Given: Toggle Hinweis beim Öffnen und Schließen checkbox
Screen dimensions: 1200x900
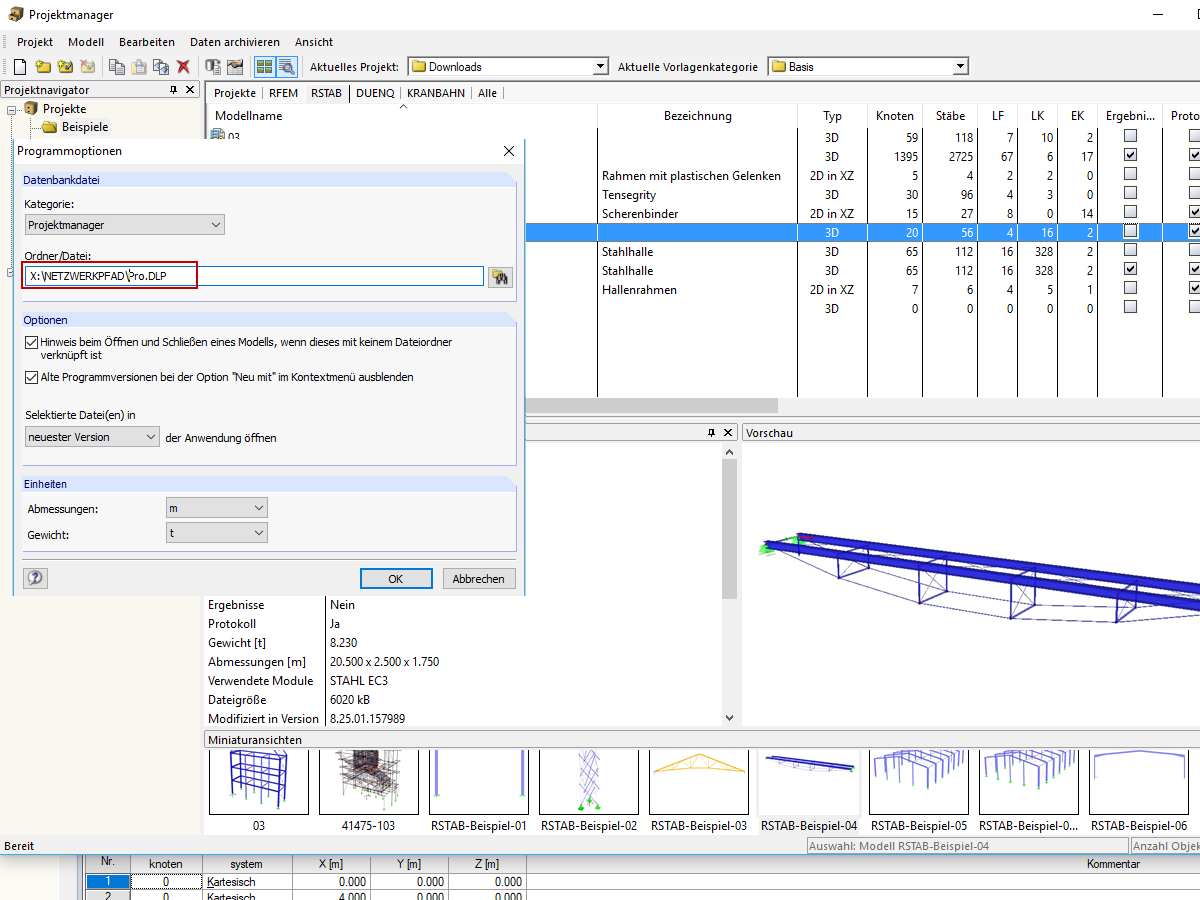Looking at the screenshot, I should click(x=31, y=342).
